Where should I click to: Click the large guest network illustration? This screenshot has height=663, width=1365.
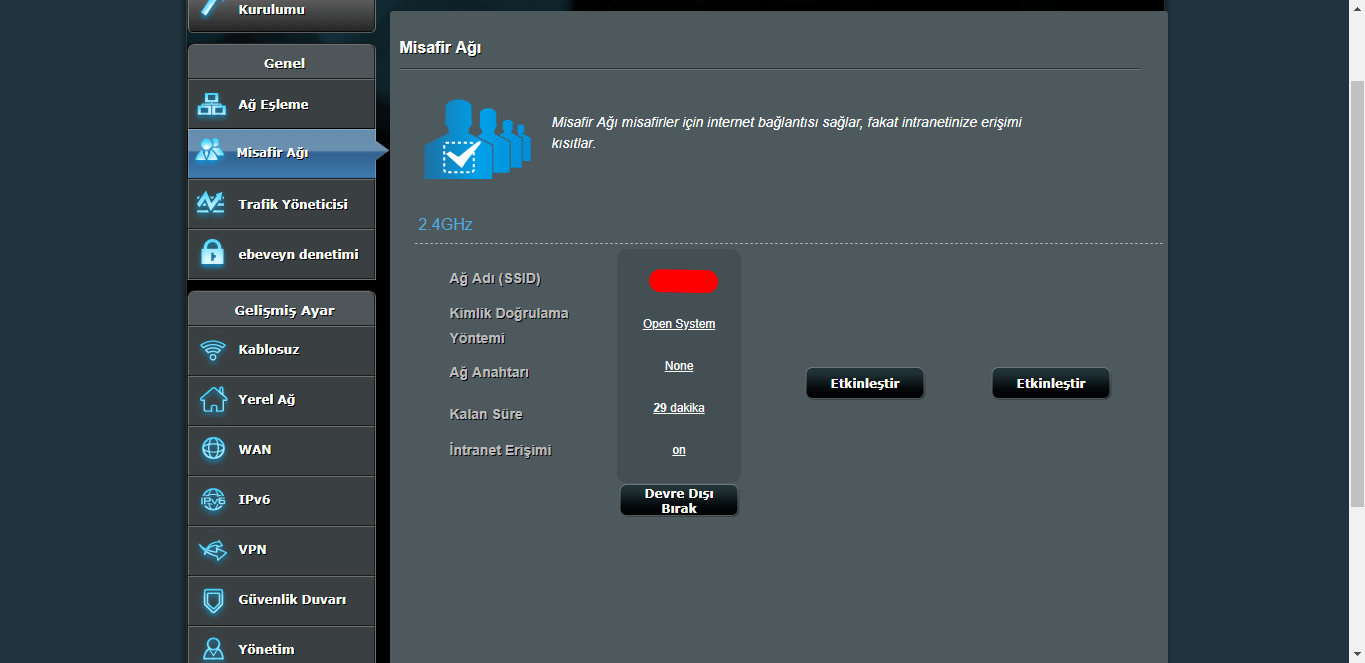[x=477, y=138]
